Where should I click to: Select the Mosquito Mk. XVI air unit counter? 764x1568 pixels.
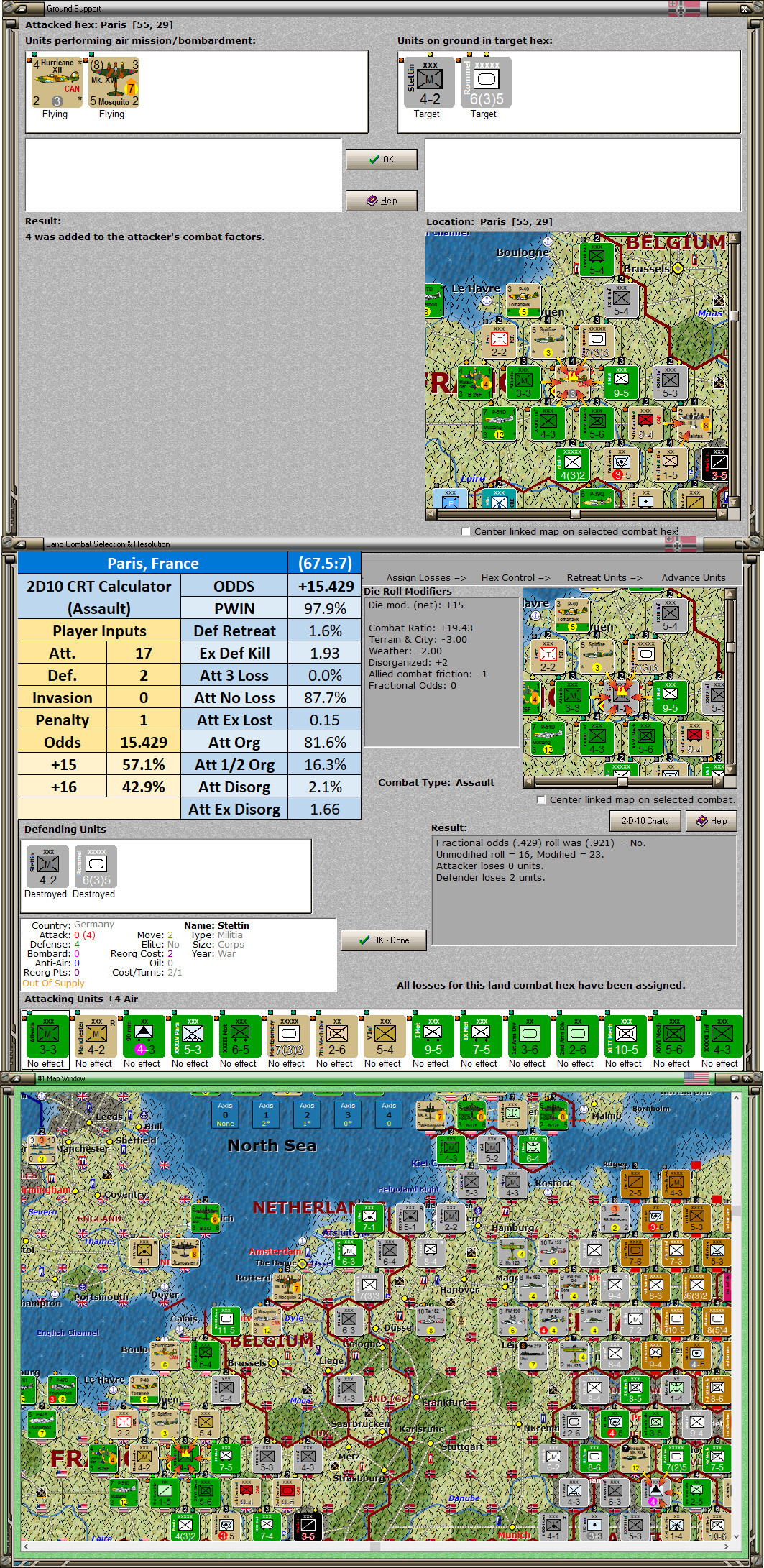[114, 83]
